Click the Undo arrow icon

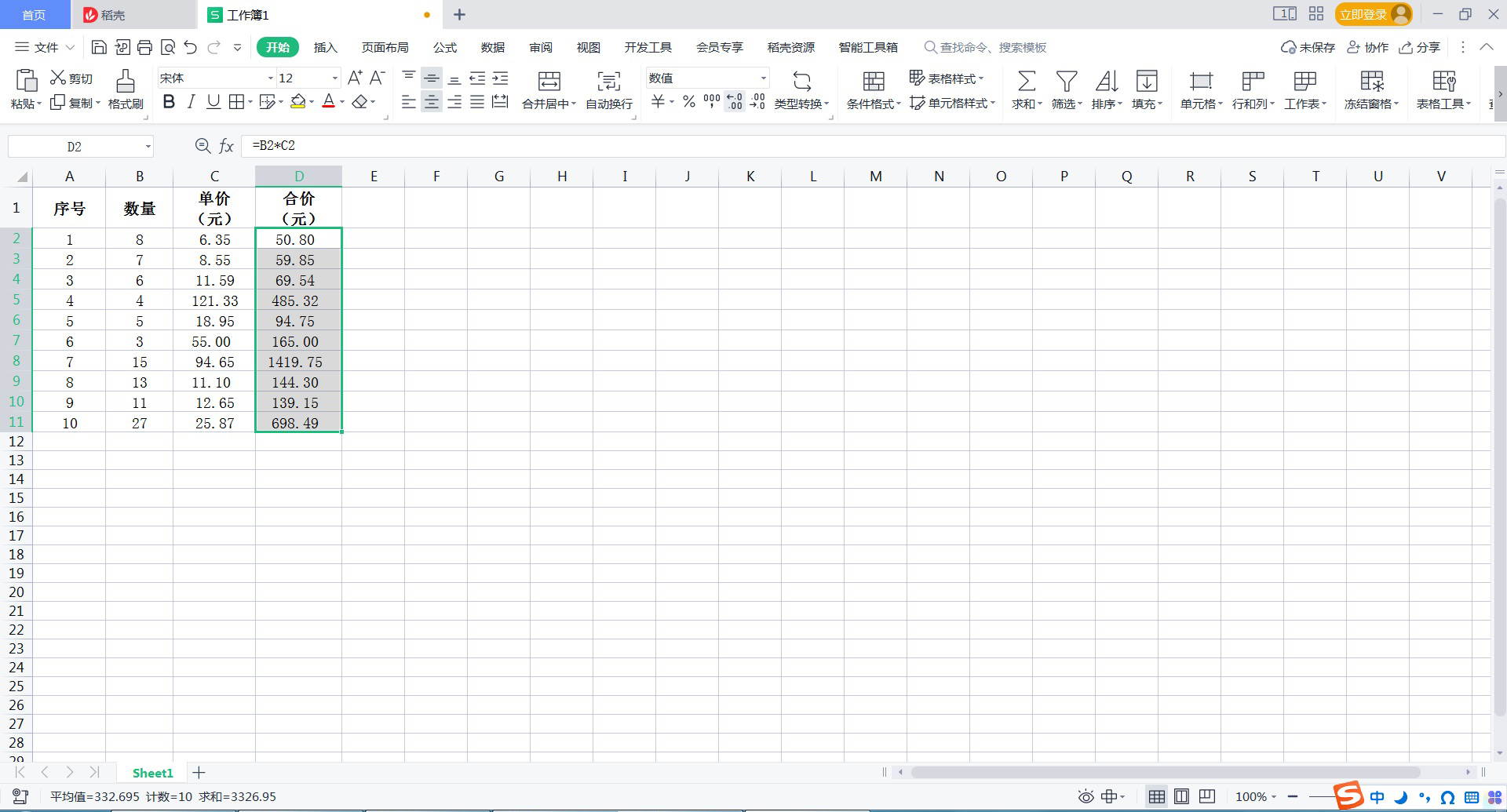(190, 48)
